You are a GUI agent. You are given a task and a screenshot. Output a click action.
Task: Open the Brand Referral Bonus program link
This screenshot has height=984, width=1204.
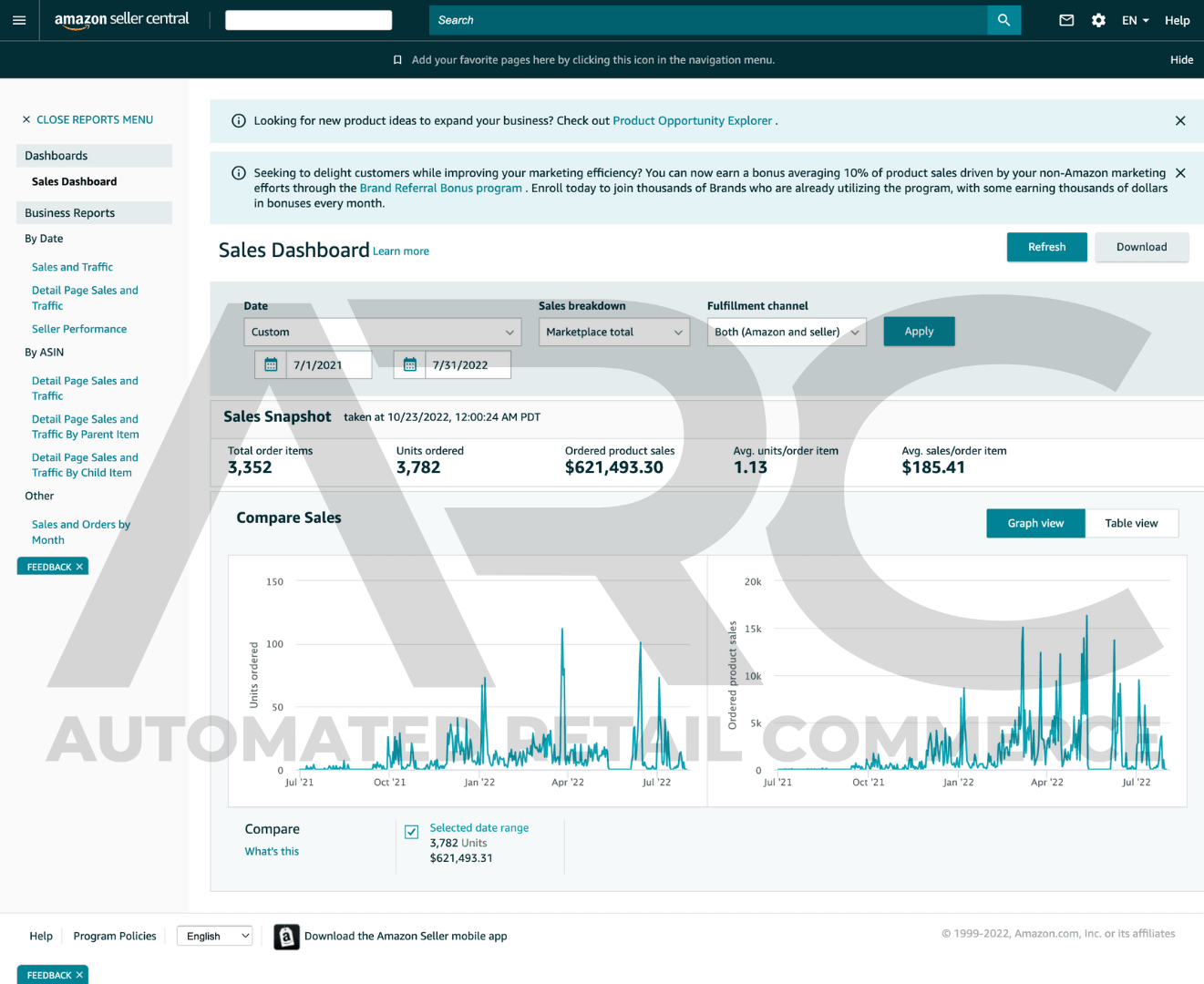coord(440,188)
